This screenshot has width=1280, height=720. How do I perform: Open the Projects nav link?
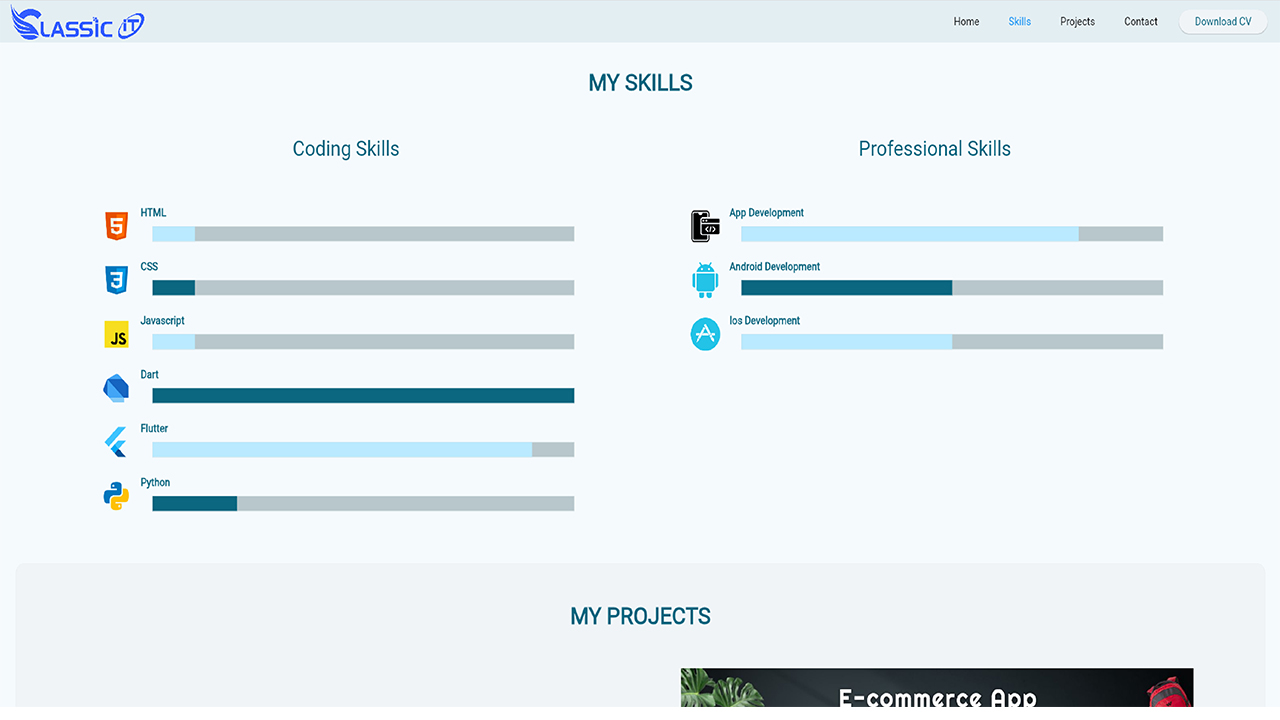pyautogui.click(x=1078, y=21)
